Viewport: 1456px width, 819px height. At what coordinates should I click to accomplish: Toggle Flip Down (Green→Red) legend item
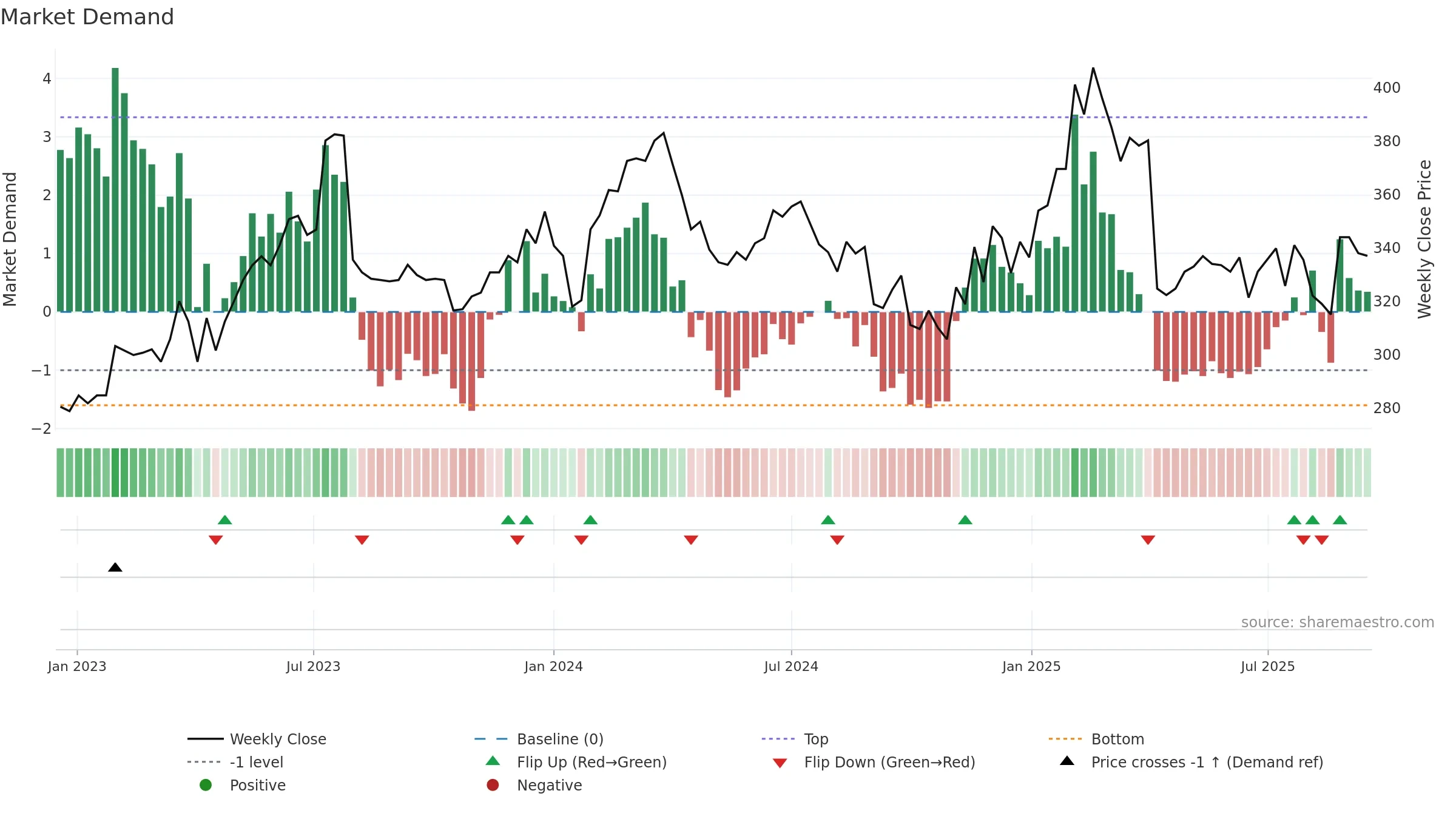coord(874,762)
